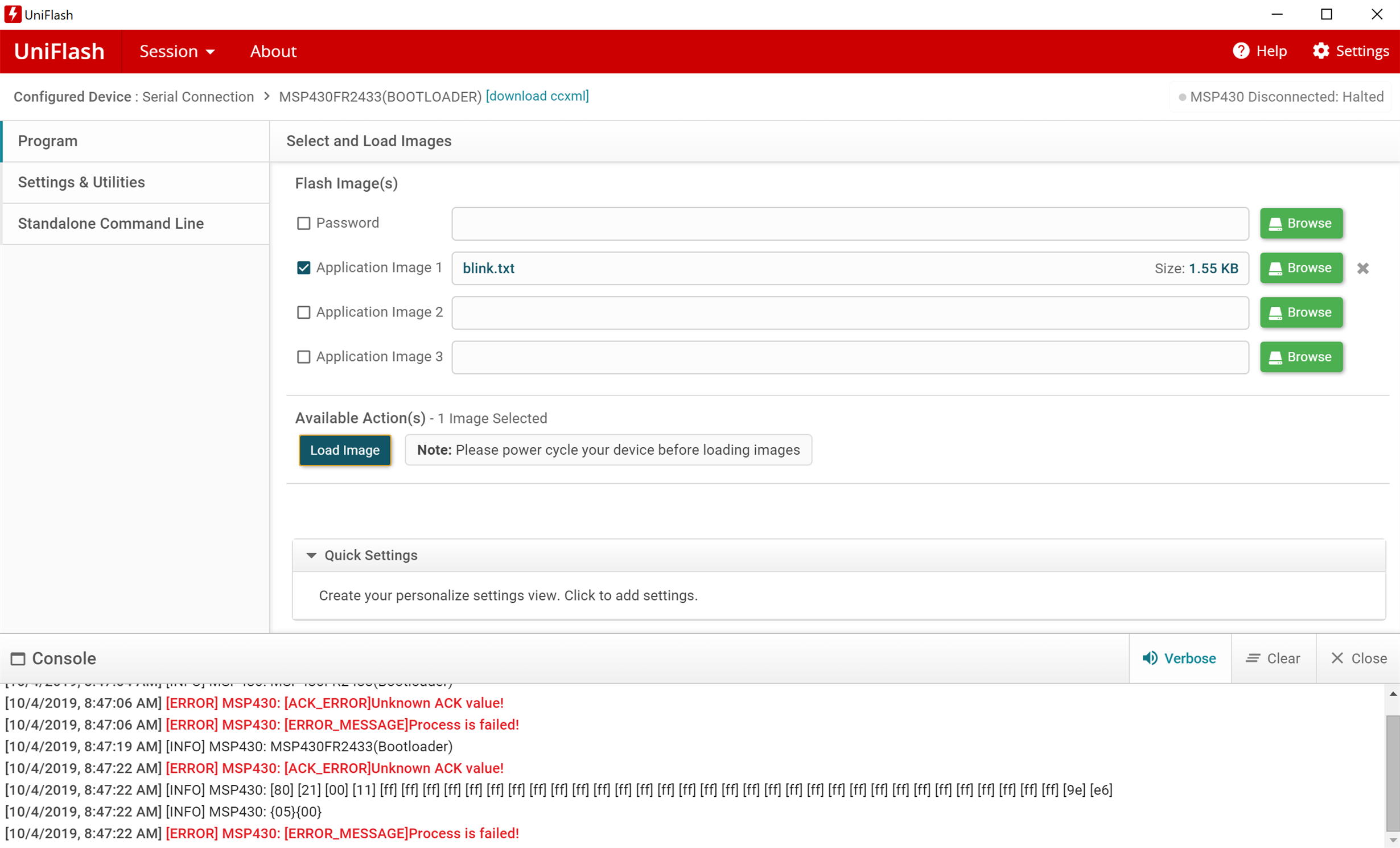Click the power cycle note text
This screenshot has height=848, width=1400.
click(x=608, y=450)
